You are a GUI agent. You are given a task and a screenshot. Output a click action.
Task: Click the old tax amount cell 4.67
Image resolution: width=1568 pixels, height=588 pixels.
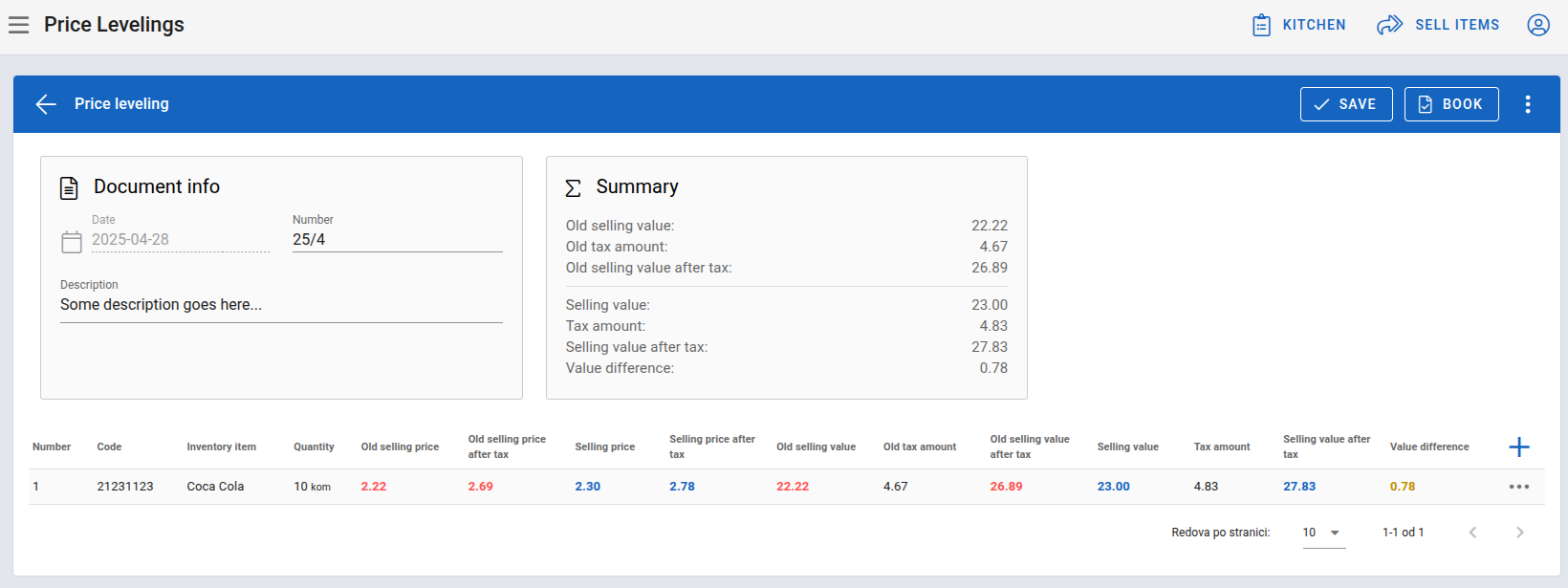(896, 487)
